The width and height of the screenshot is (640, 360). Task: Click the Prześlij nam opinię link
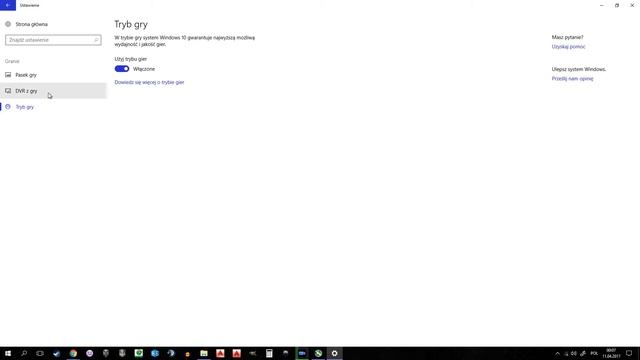pyautogui.click(x=572, y=78)
